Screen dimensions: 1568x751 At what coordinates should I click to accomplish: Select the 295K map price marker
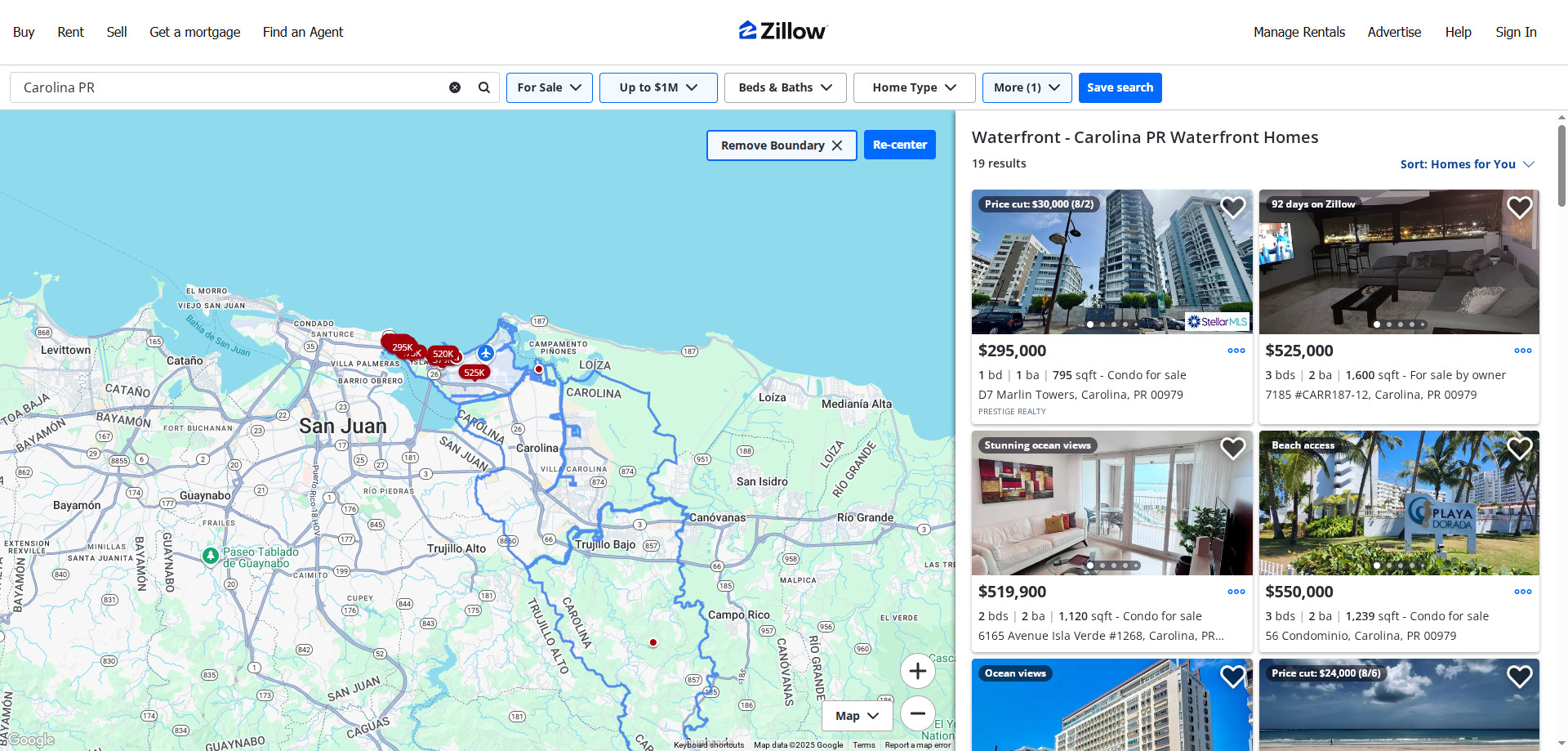tap(402, 347)
